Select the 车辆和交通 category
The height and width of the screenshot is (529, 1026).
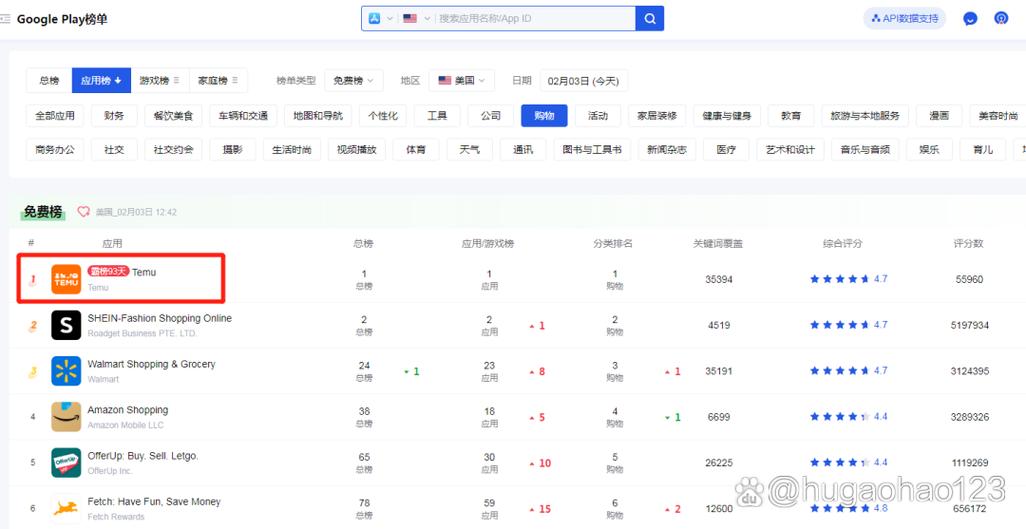(243, 116)
